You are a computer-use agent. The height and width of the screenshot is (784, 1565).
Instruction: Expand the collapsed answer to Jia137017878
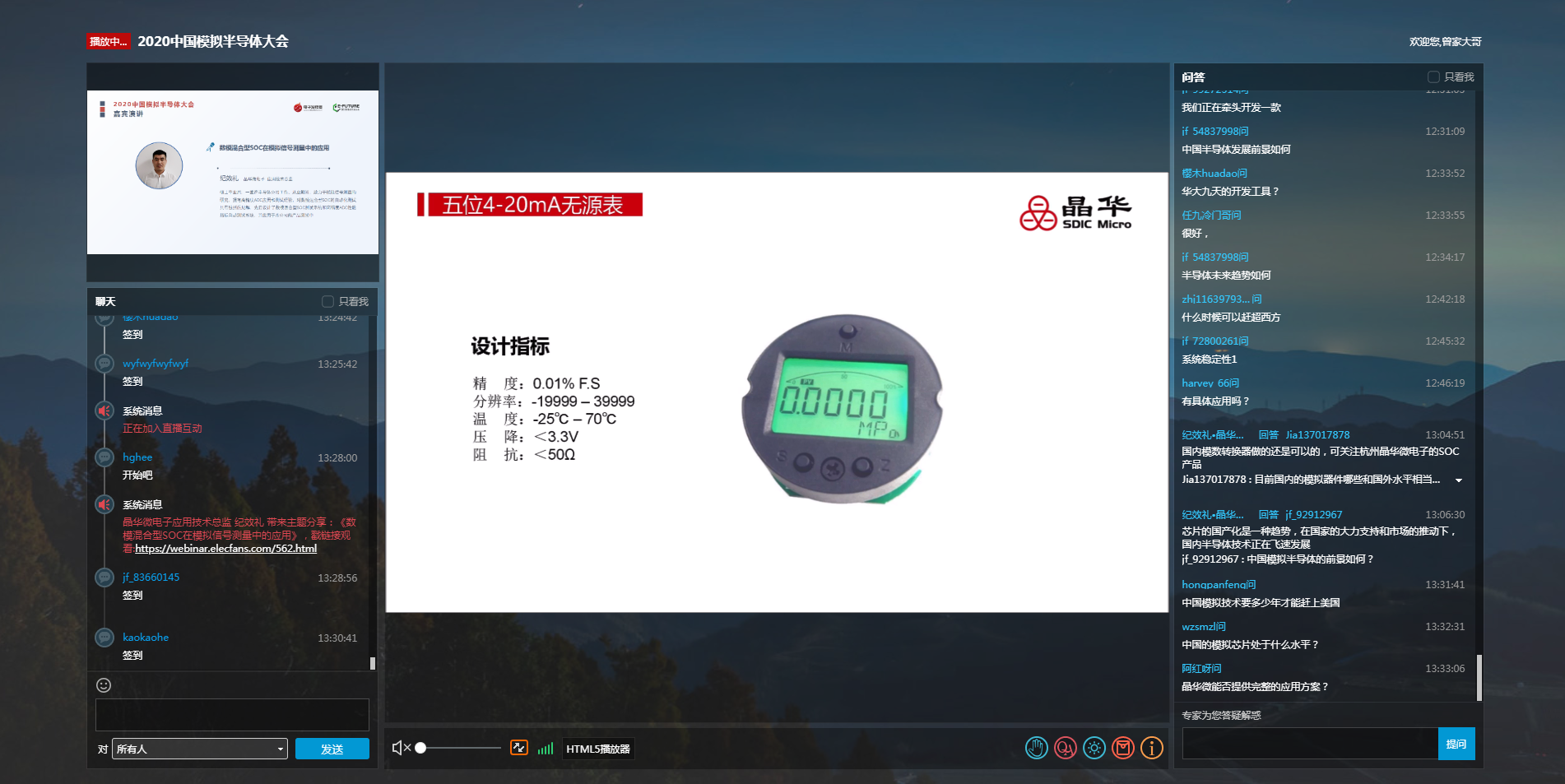point(1458,480)
